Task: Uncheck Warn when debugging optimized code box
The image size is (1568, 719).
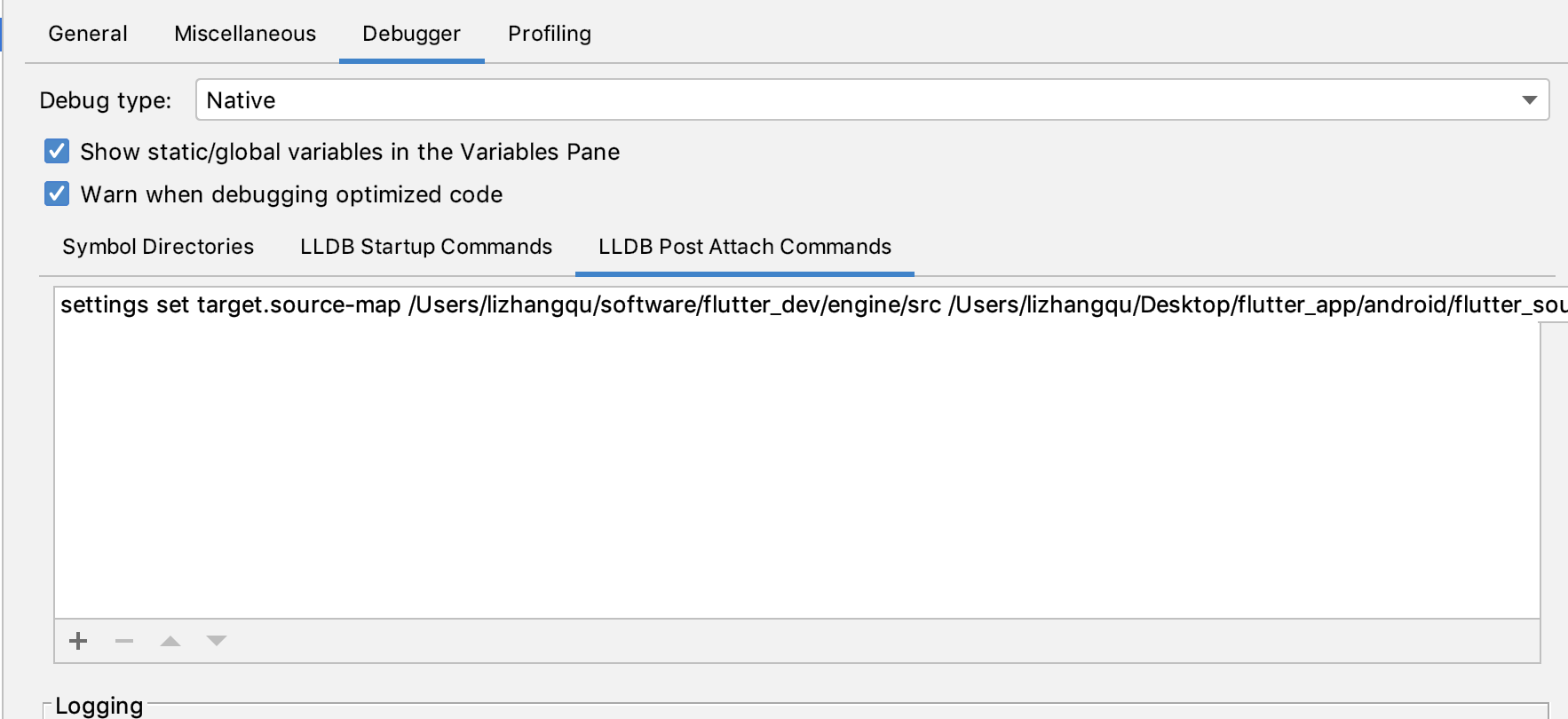Action: 57,194
